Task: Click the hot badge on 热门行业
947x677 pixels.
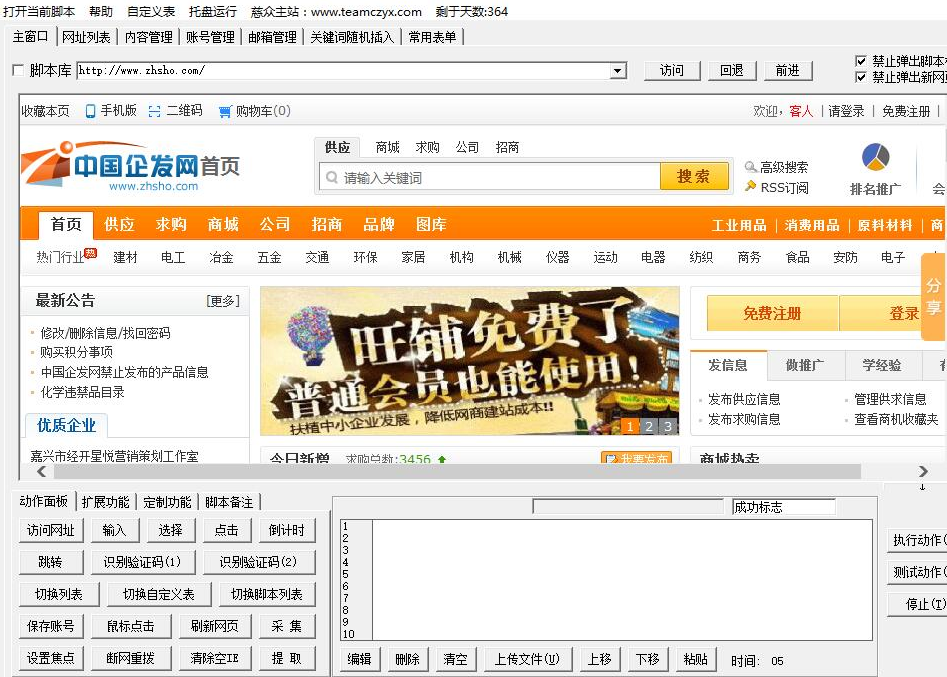Action: 91,252
